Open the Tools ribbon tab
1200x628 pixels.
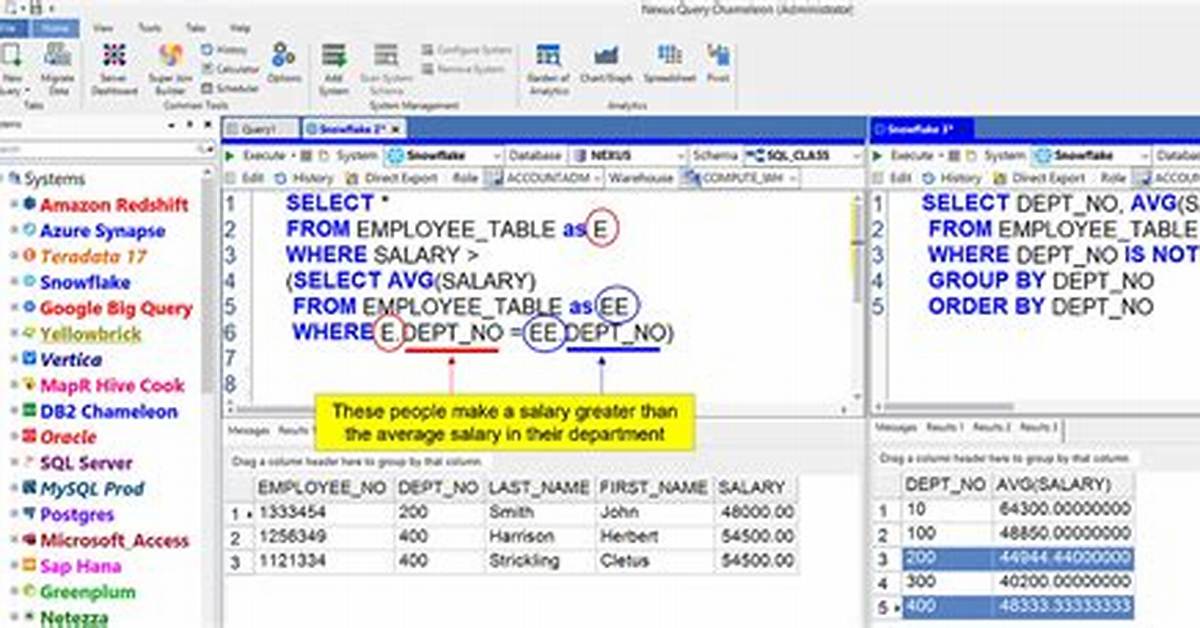point(150,28)
